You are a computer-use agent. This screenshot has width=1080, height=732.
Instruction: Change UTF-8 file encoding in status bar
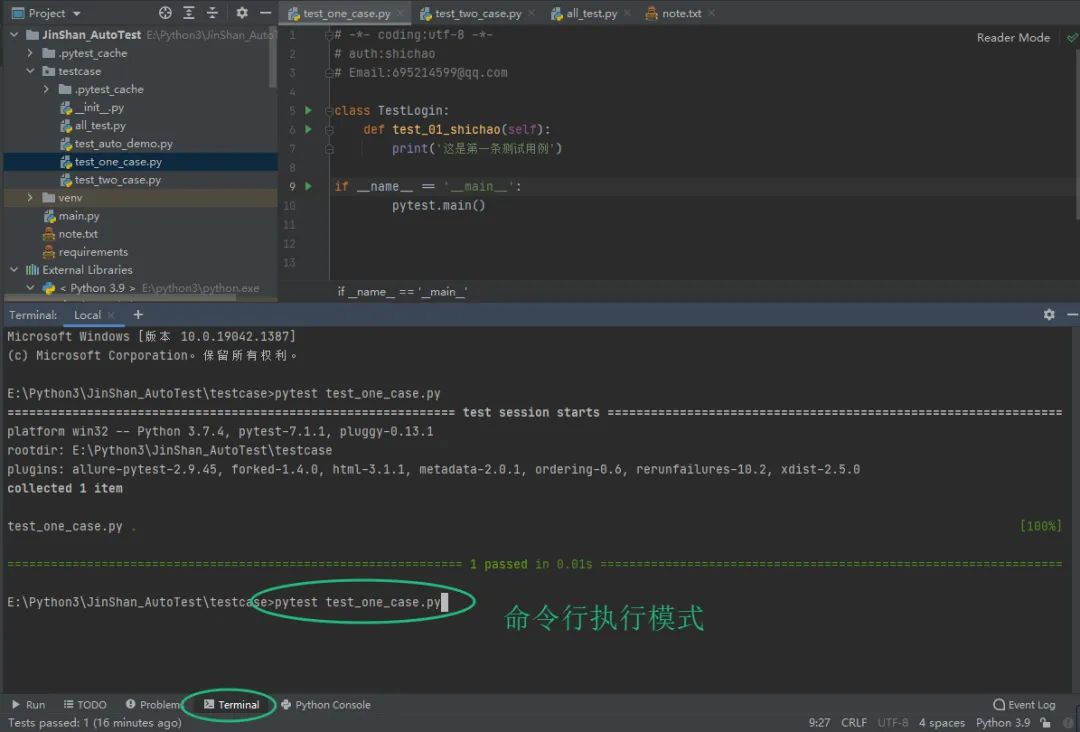tap(893, 722)
